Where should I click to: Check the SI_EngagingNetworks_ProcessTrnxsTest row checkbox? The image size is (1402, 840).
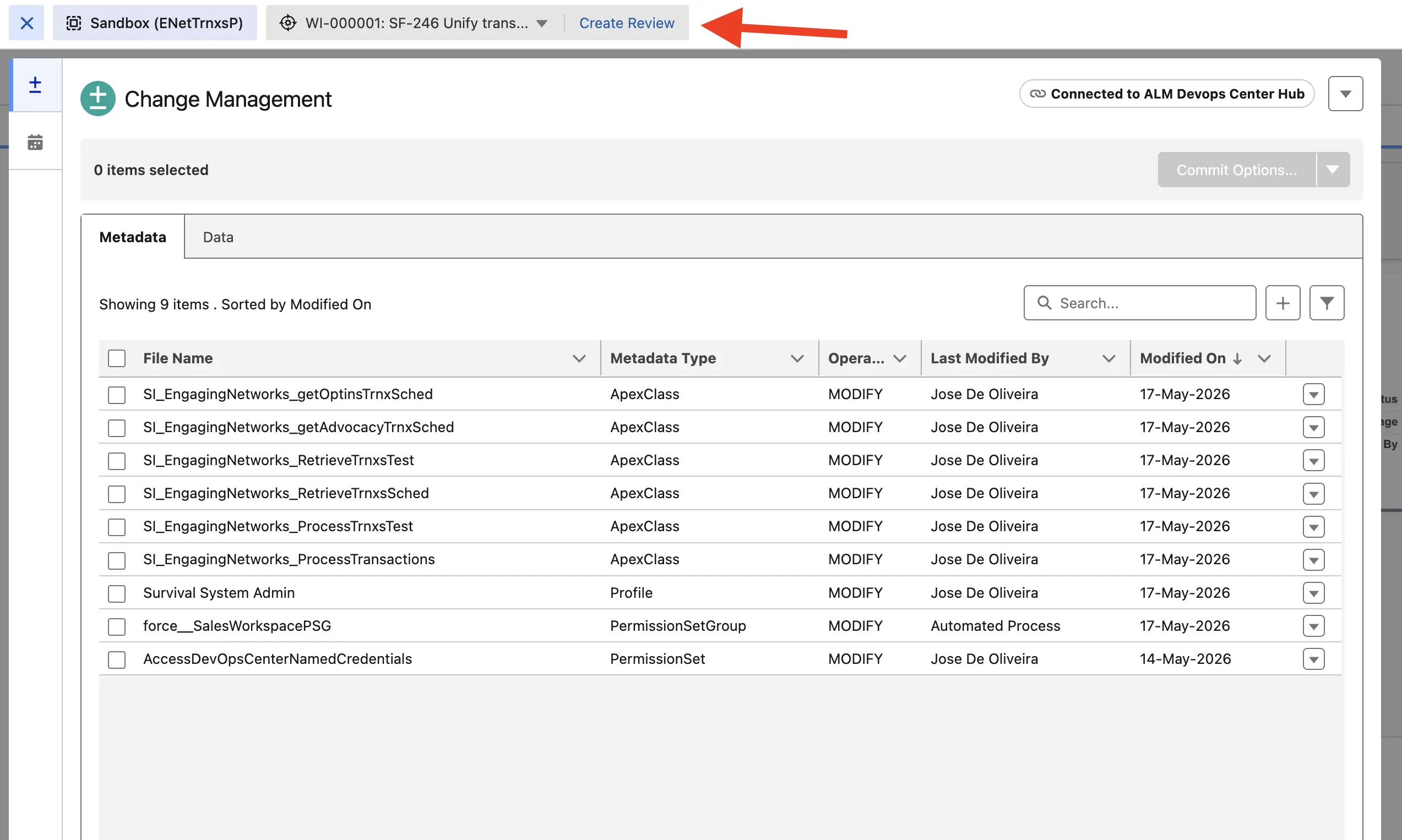click(117, 527)
